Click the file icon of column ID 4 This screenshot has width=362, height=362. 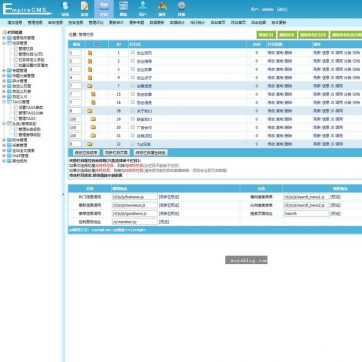90,78
